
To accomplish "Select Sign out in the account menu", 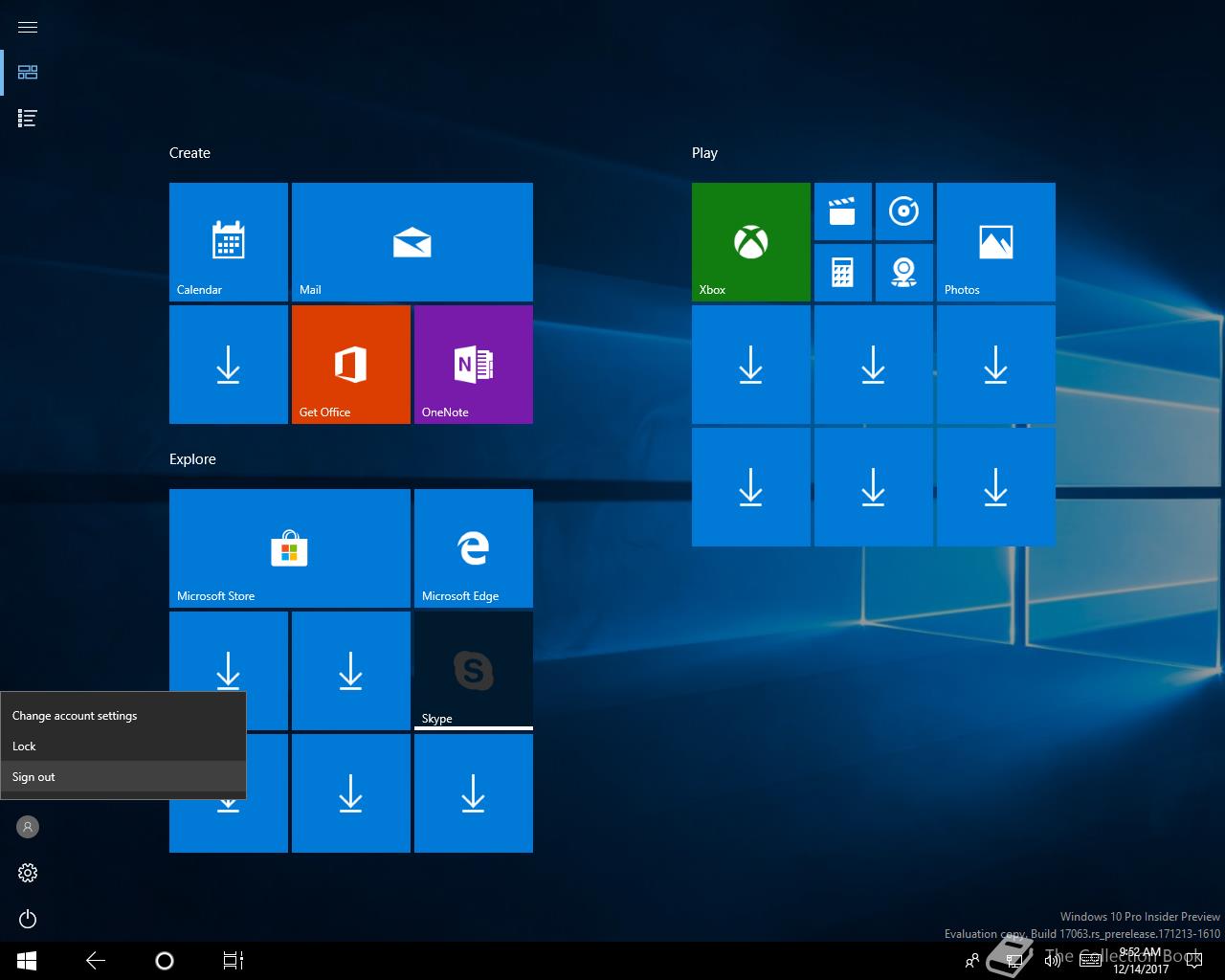I will click(122, 777).
